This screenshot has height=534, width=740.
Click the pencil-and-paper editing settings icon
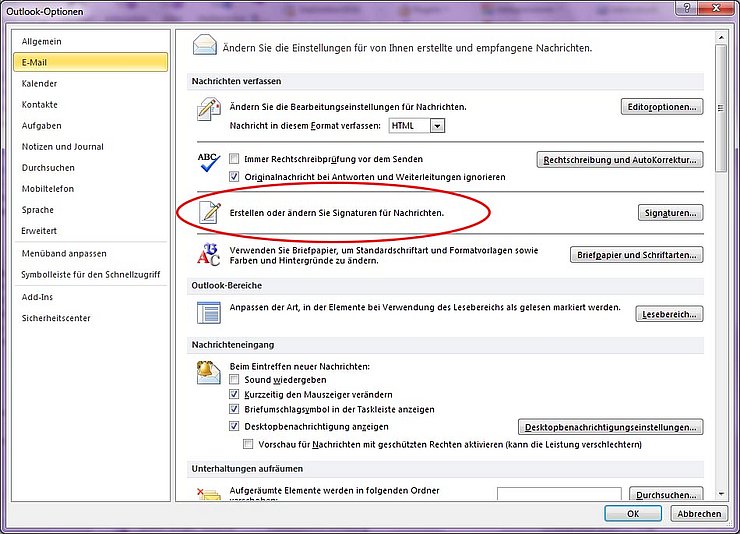click(209, 109)
